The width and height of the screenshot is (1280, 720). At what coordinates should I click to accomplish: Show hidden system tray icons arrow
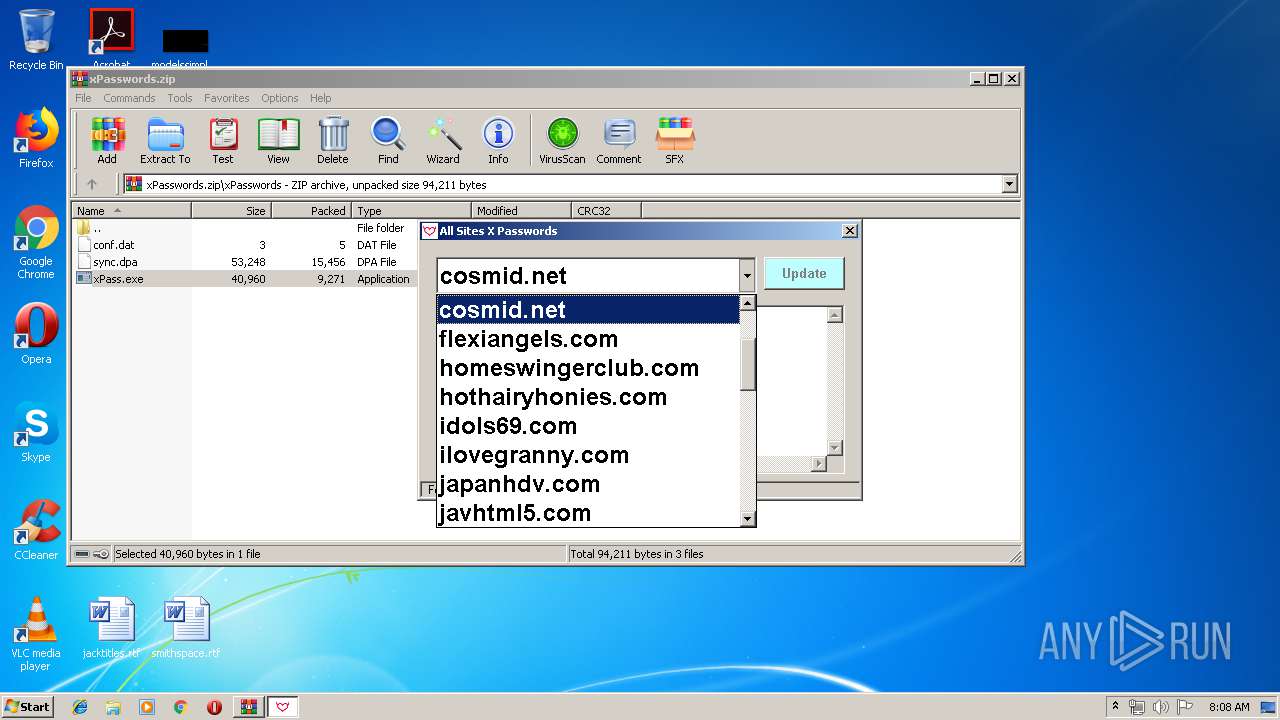click(1115, 707)
